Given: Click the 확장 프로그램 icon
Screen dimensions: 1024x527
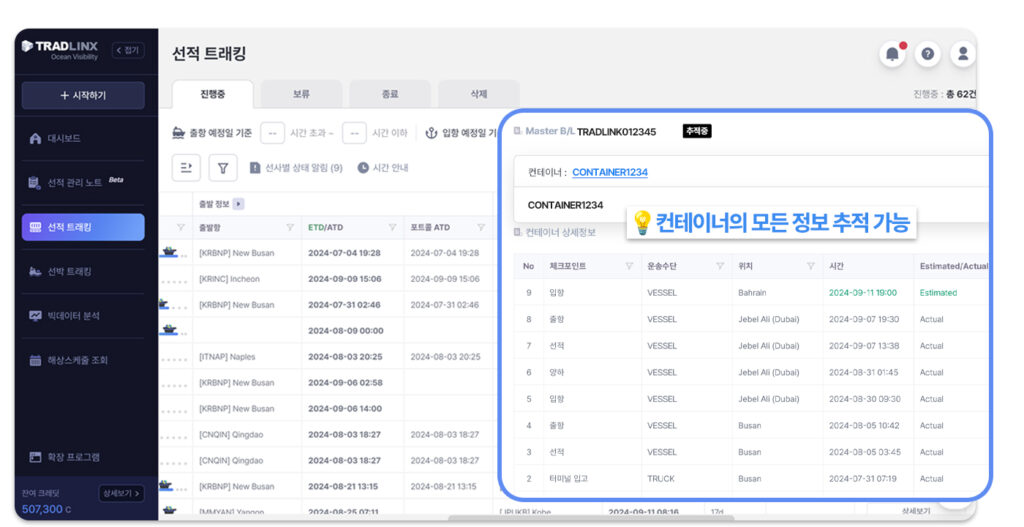Looking at the screenshot, I should tap(35, 457).
